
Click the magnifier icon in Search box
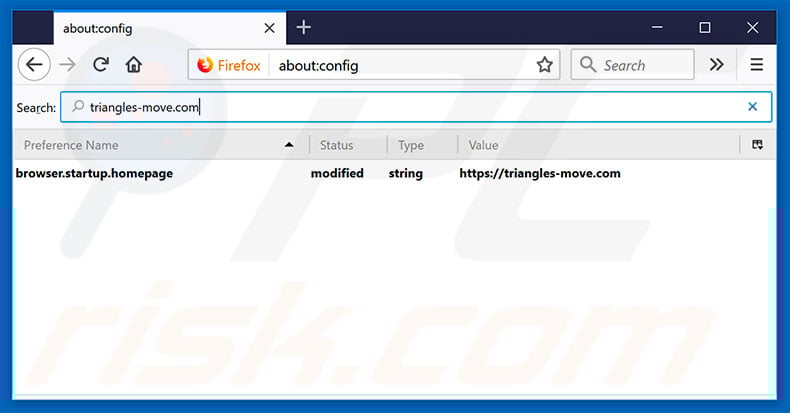[x=587, y=64]
